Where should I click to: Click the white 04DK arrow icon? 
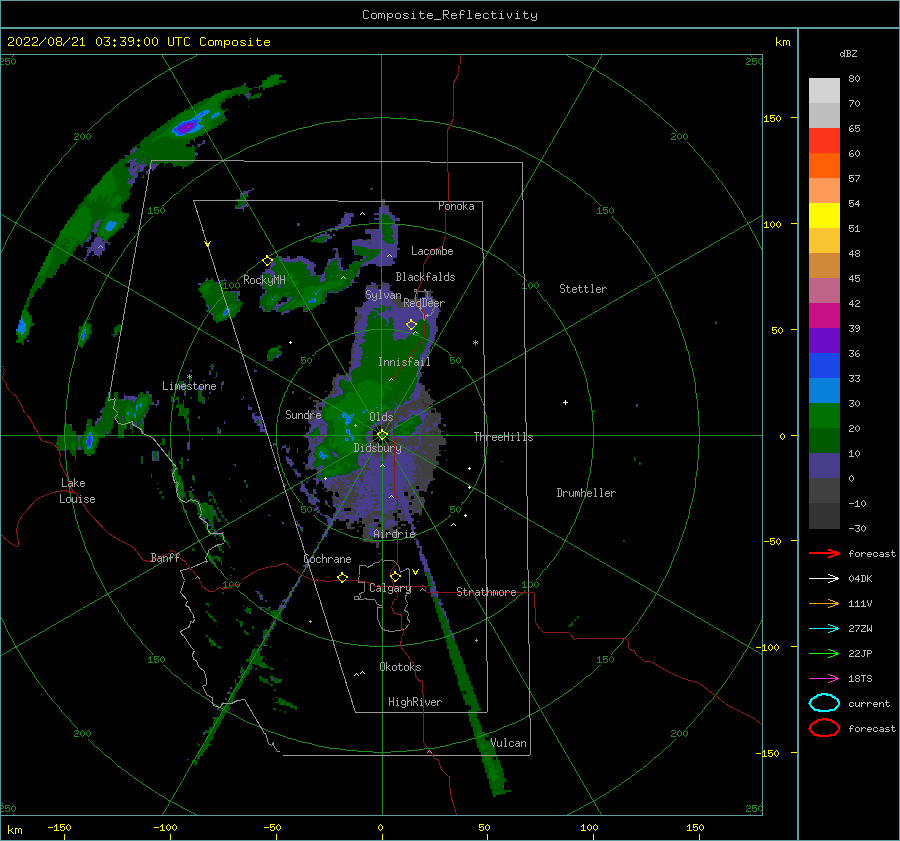pos(824,579)
